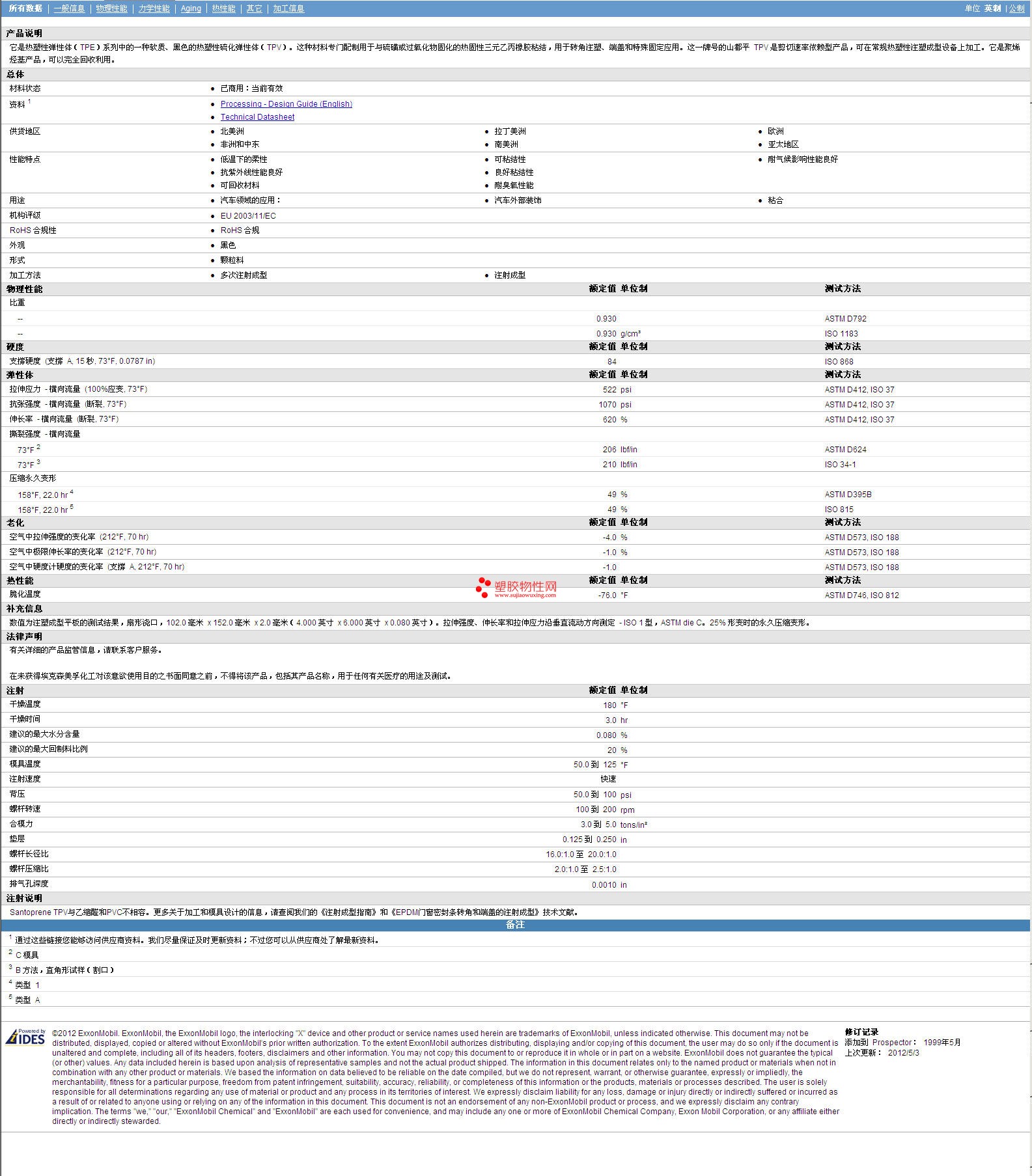Click the 1070 psi tensile strength value
This screenshot has width=1032, height=1176.
point(615,405)
